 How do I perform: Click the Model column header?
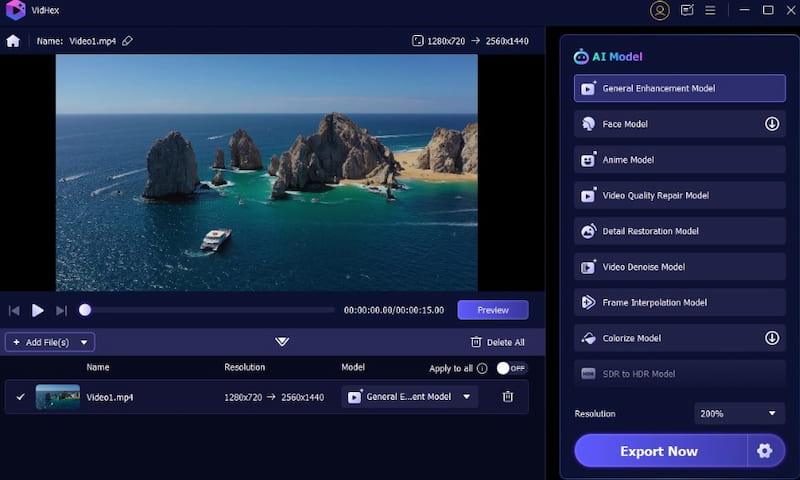tap(353, 367)
